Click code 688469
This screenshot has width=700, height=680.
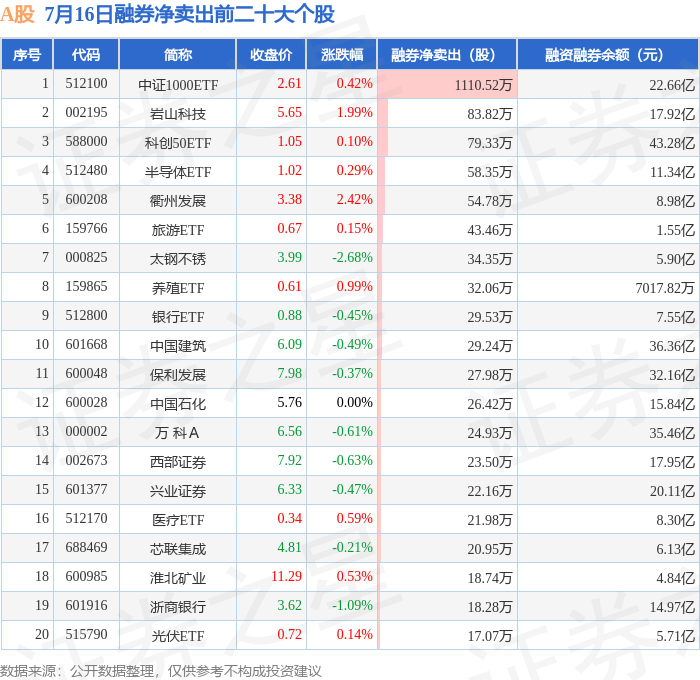pyautogui.click(x=86, y=548)
